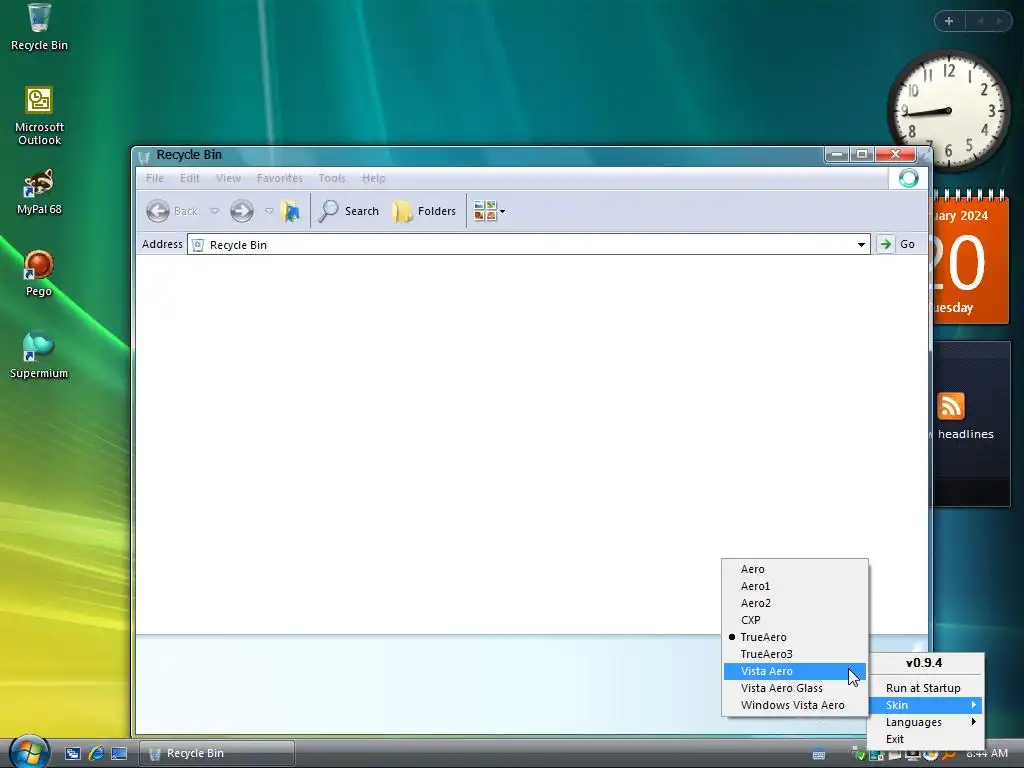Open Search pane in Recycle Bin window
This screenshot has height=768, width=1024.
click(x=349, y=211)
